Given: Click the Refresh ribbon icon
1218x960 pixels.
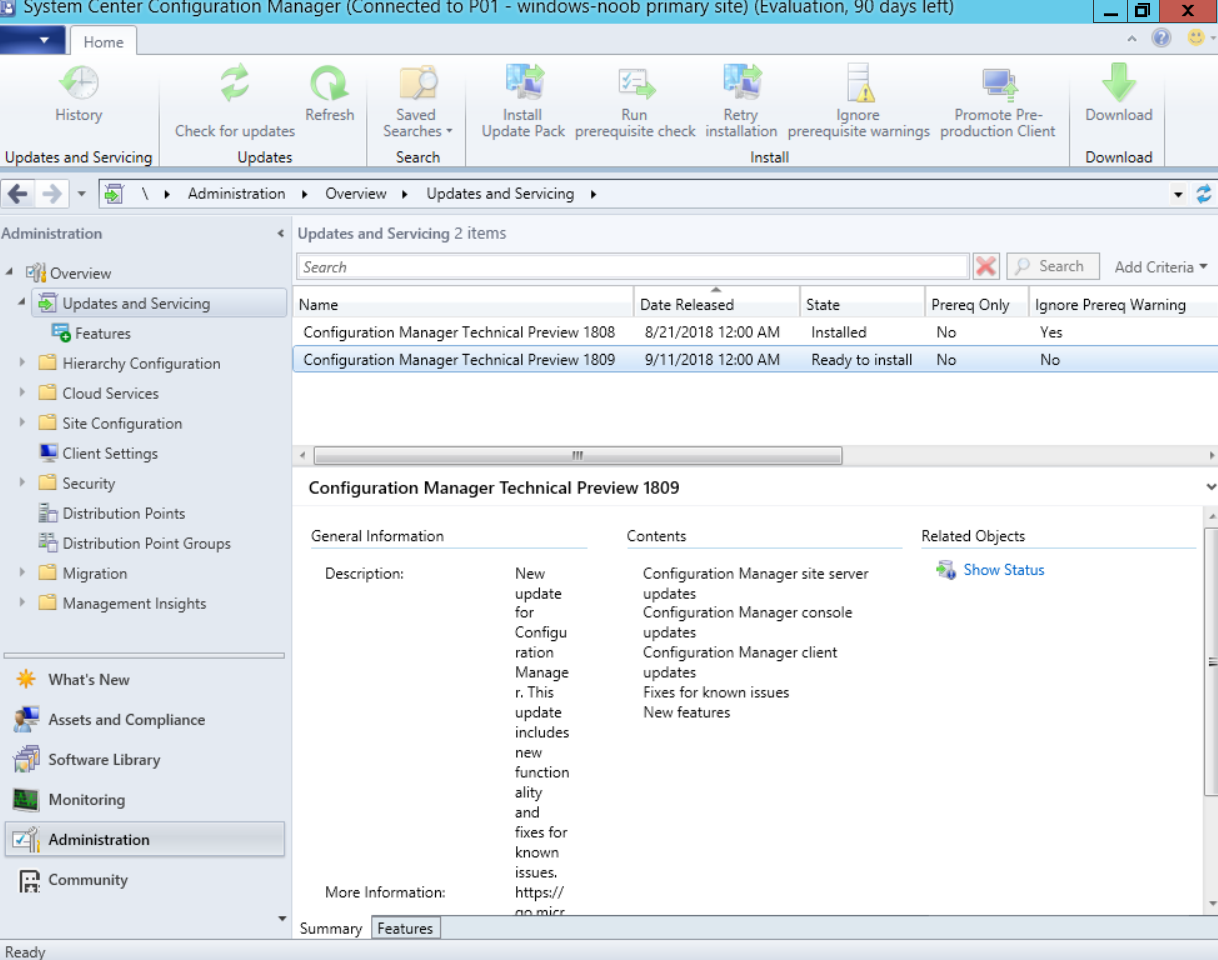Looking at the screenshot, I should pyautogui.click(x=329, y=83).
